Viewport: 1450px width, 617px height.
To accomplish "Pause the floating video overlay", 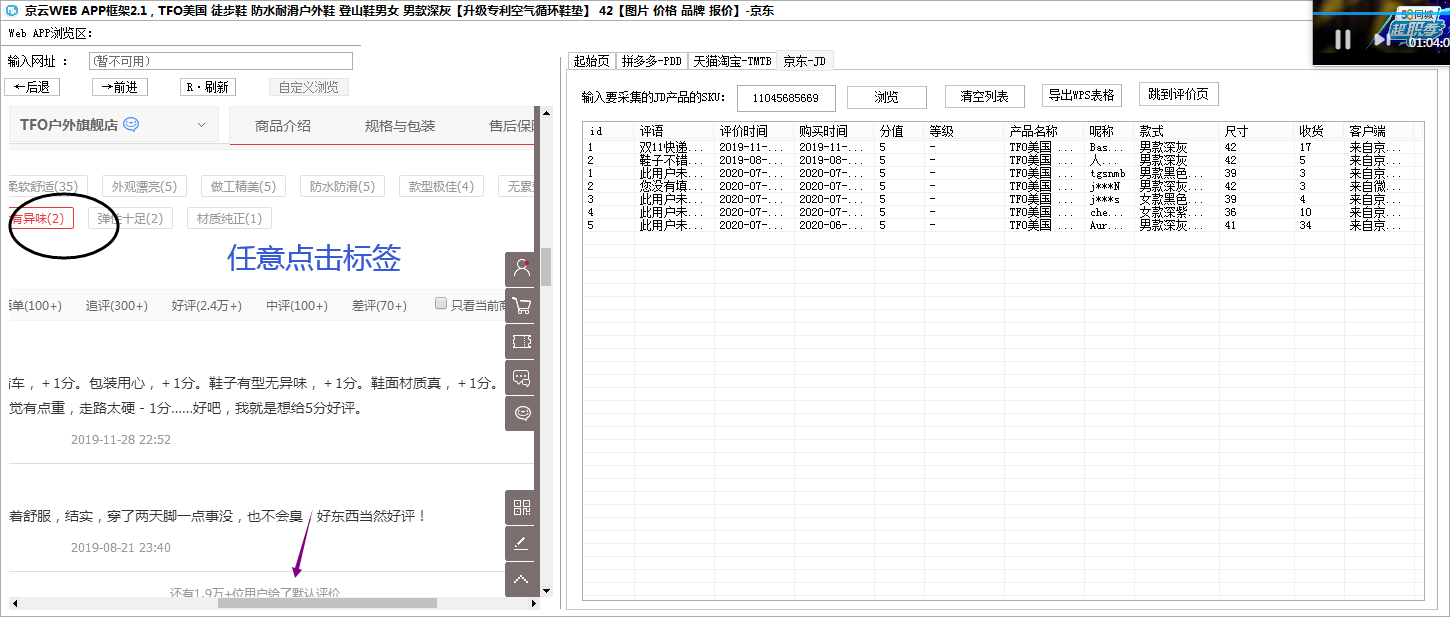I will (1343, 39).
